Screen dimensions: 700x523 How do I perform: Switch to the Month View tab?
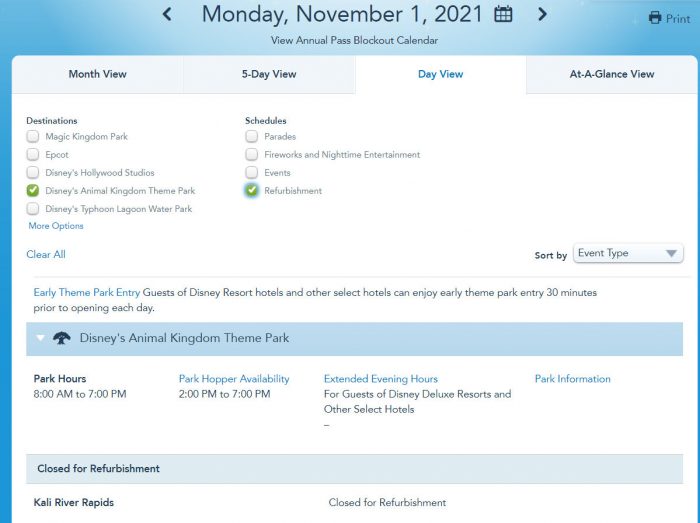98,74
